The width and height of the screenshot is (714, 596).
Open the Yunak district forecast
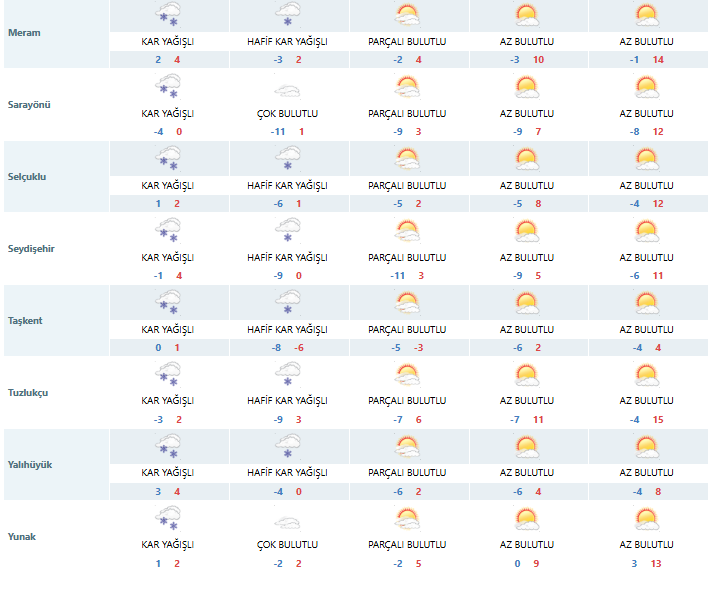point(23,537)
